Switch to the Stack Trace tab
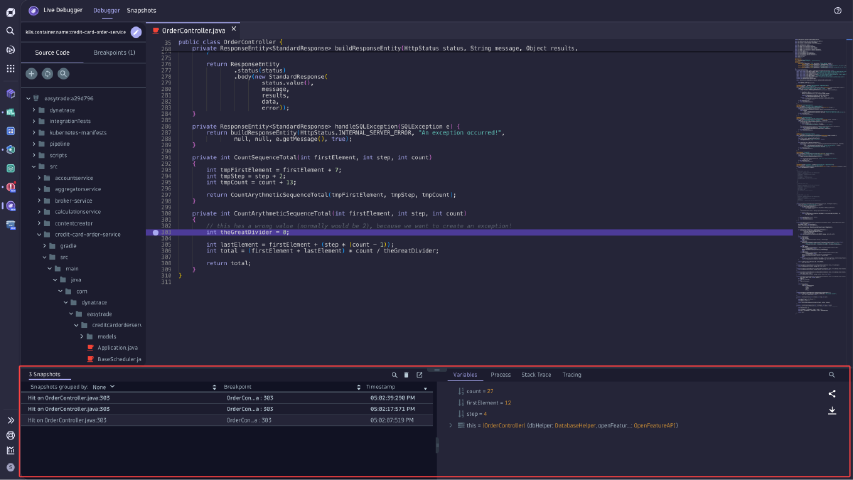 pos(536,374)
